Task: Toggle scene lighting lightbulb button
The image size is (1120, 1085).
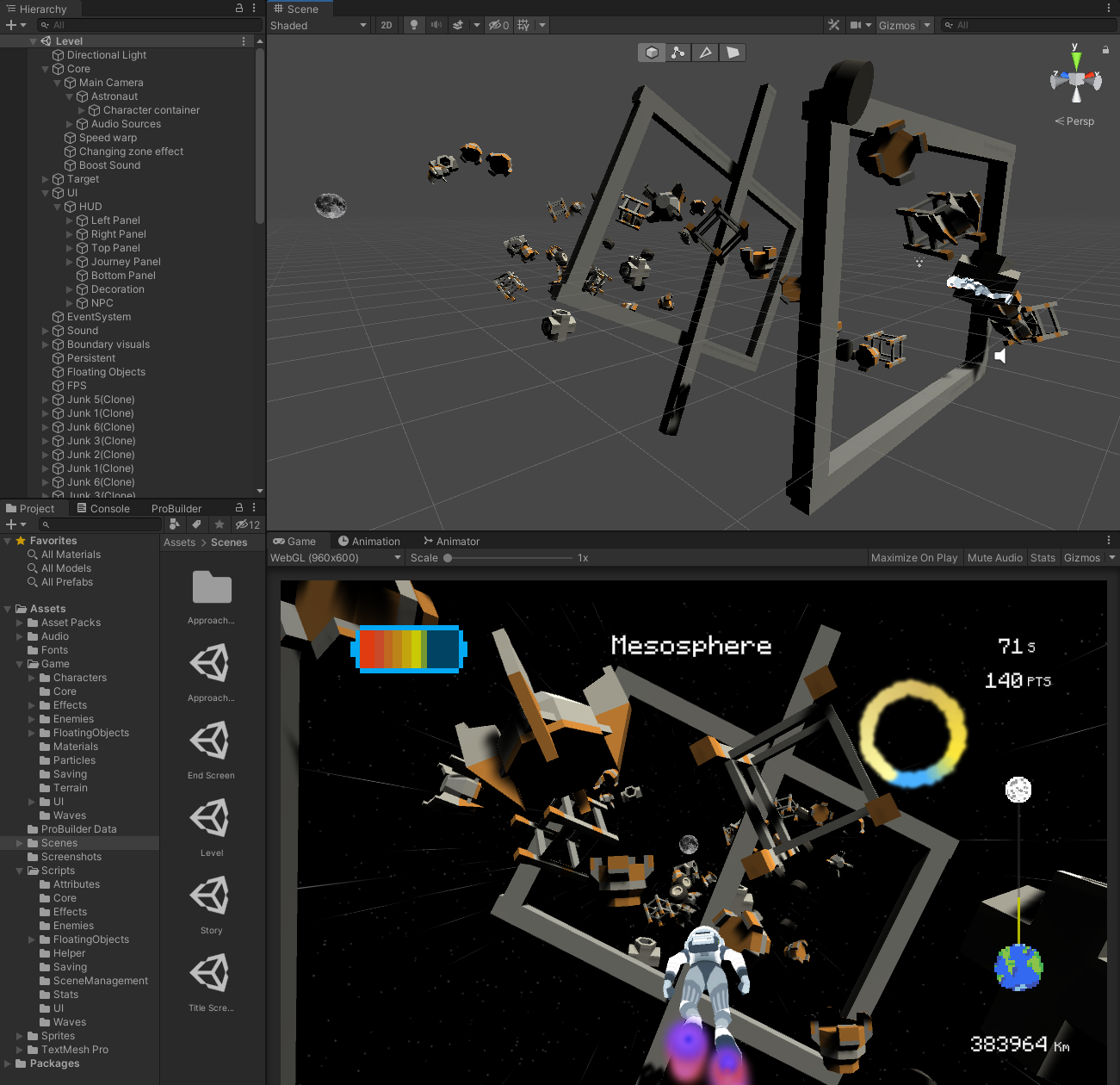Action: tap(414, 25)
